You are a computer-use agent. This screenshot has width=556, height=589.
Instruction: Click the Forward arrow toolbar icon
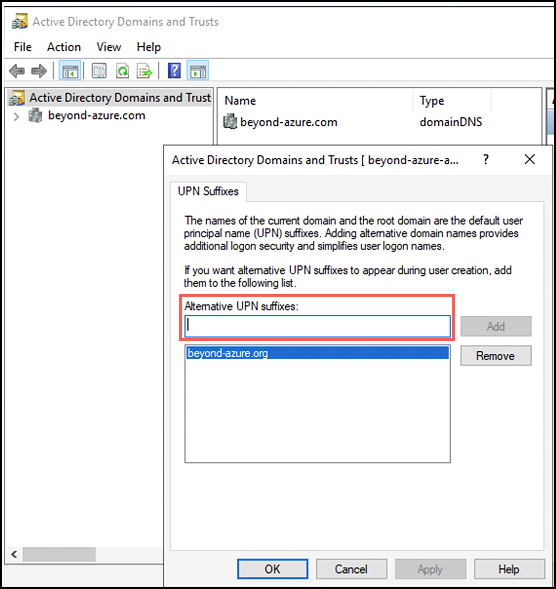pos(39,71)
